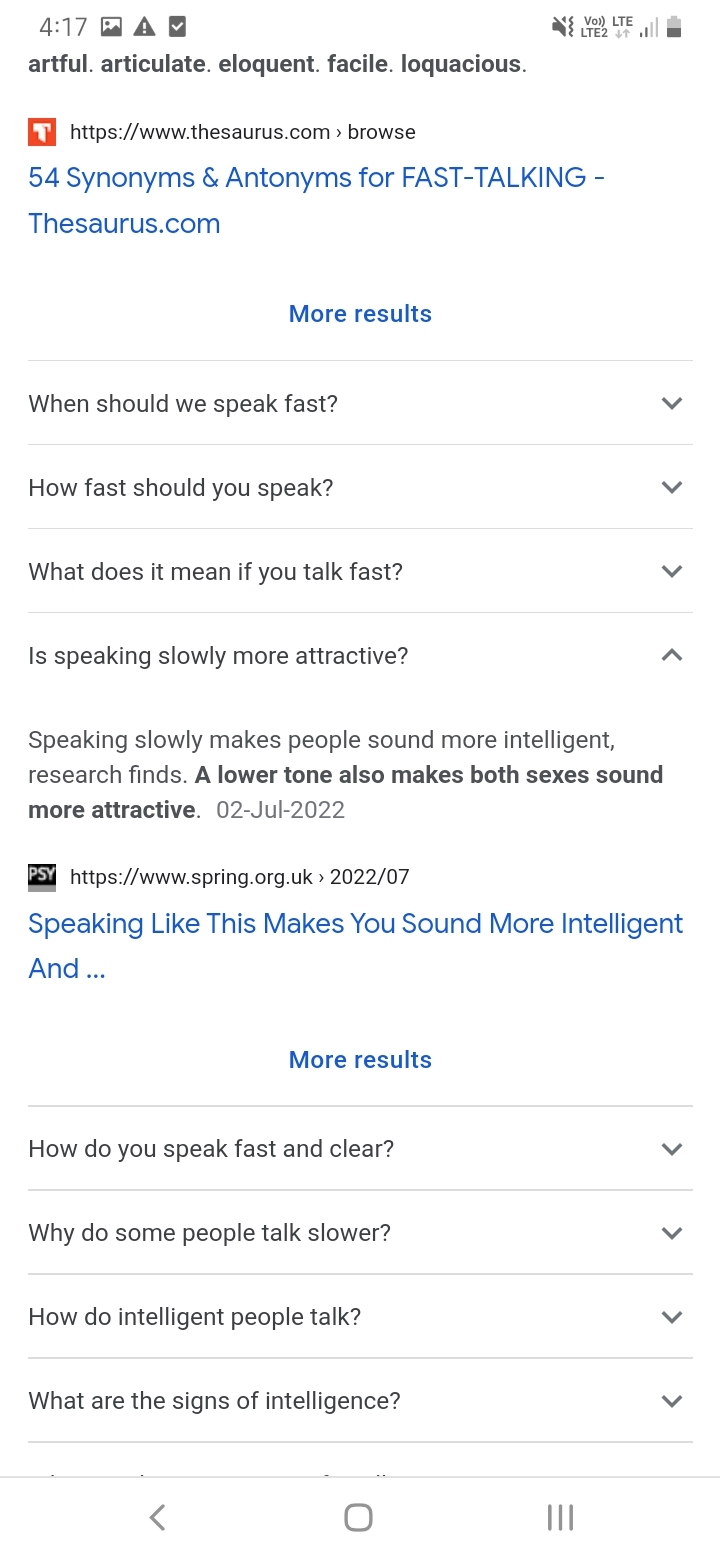
Task: Tap the PSY favicon for spring.org.uk
Action: (42, 877)
